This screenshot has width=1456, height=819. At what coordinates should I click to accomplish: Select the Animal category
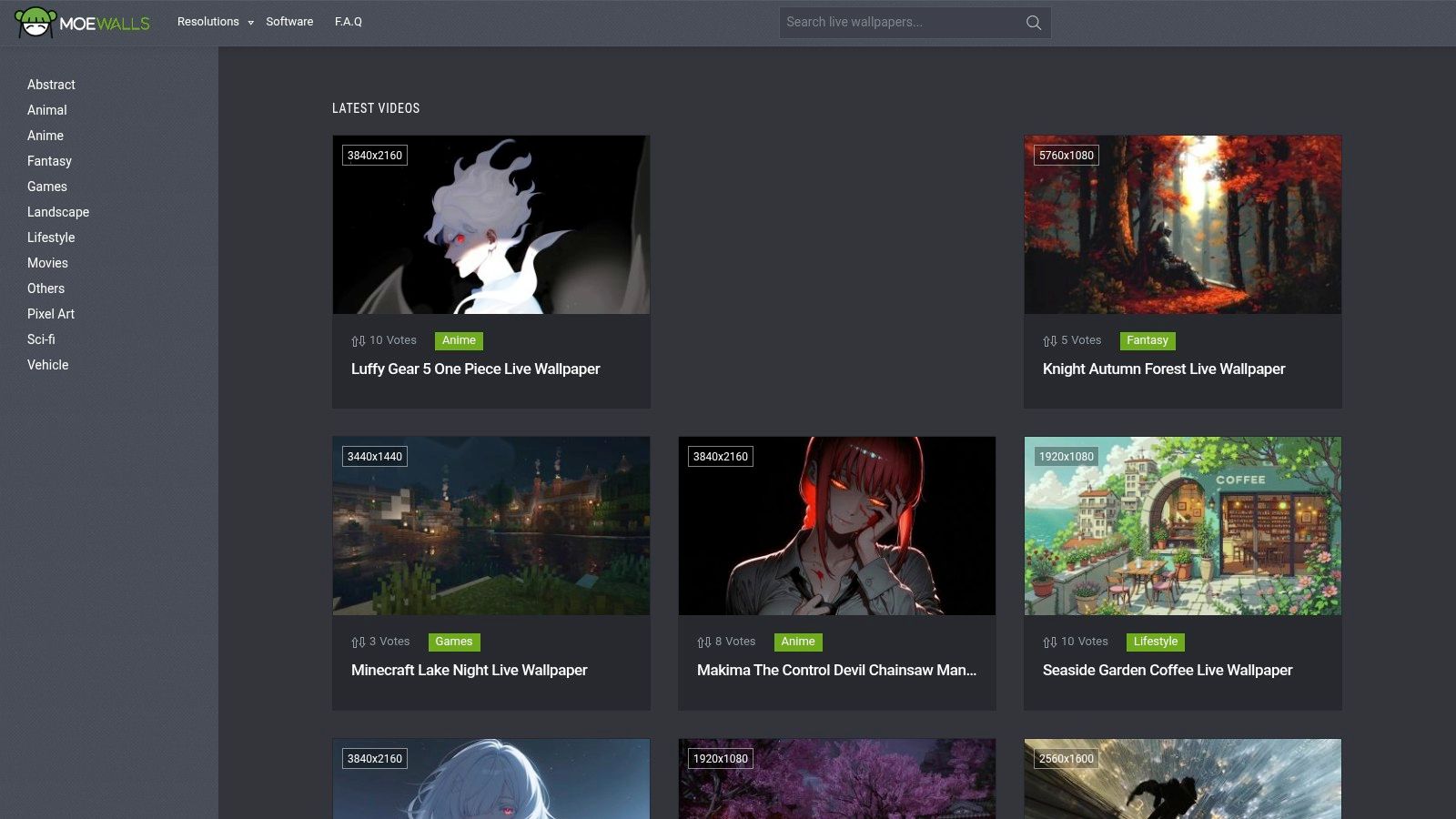click(47, 110)
